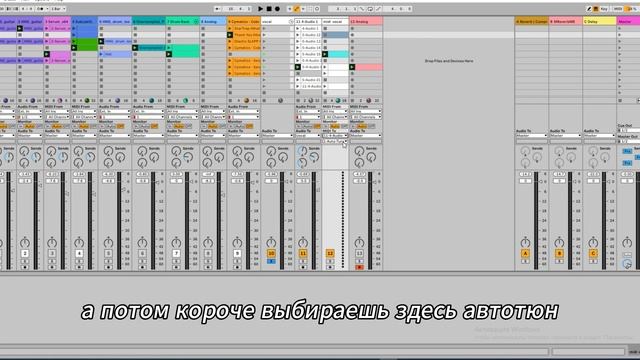Adjust the track 13 Analog volume fader
The image size is (640, 360).
[x=375, y=182]
